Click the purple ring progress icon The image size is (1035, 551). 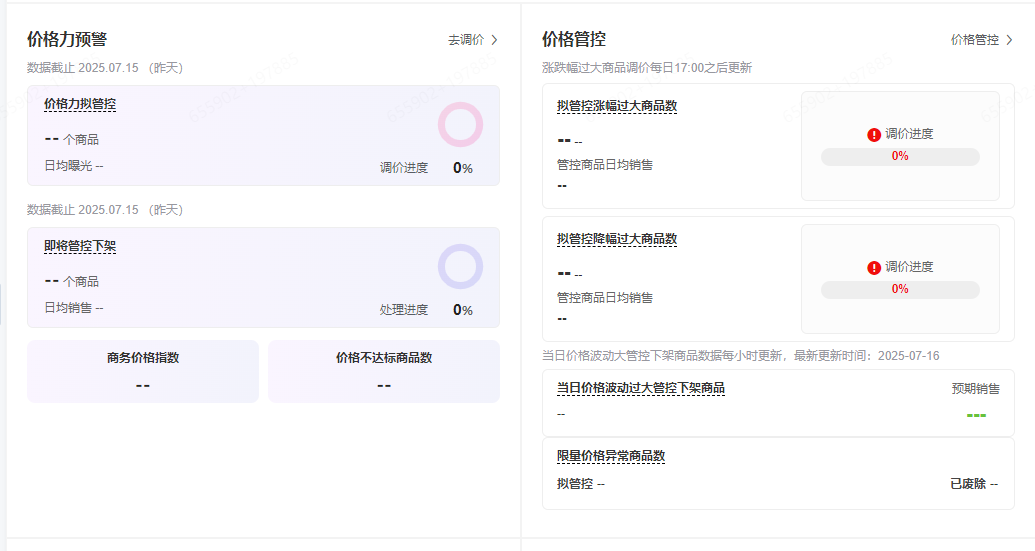click(460, 267)
